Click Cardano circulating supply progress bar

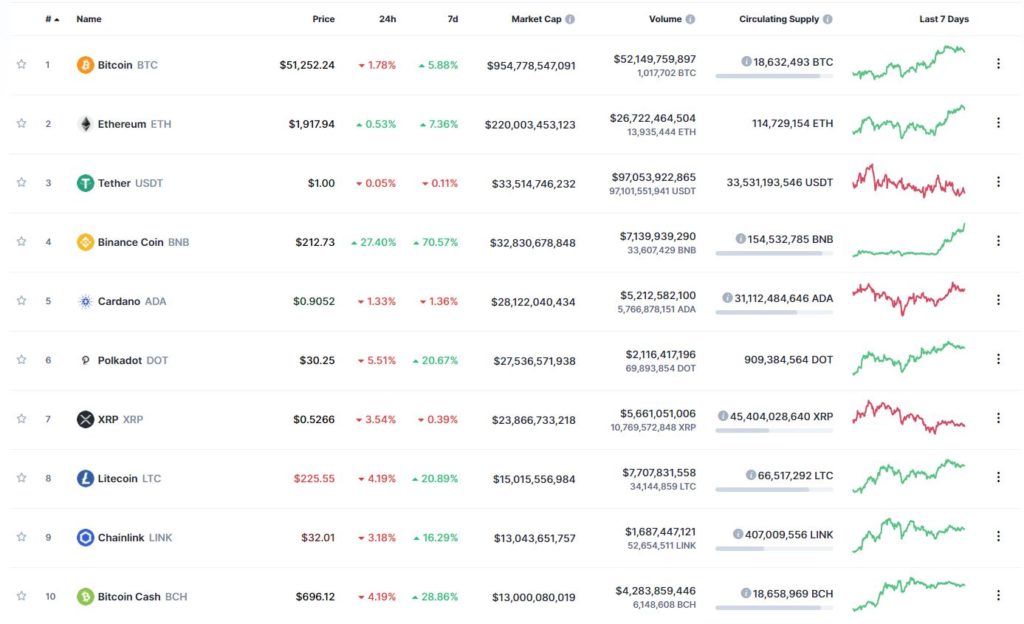tap(774, 313)
